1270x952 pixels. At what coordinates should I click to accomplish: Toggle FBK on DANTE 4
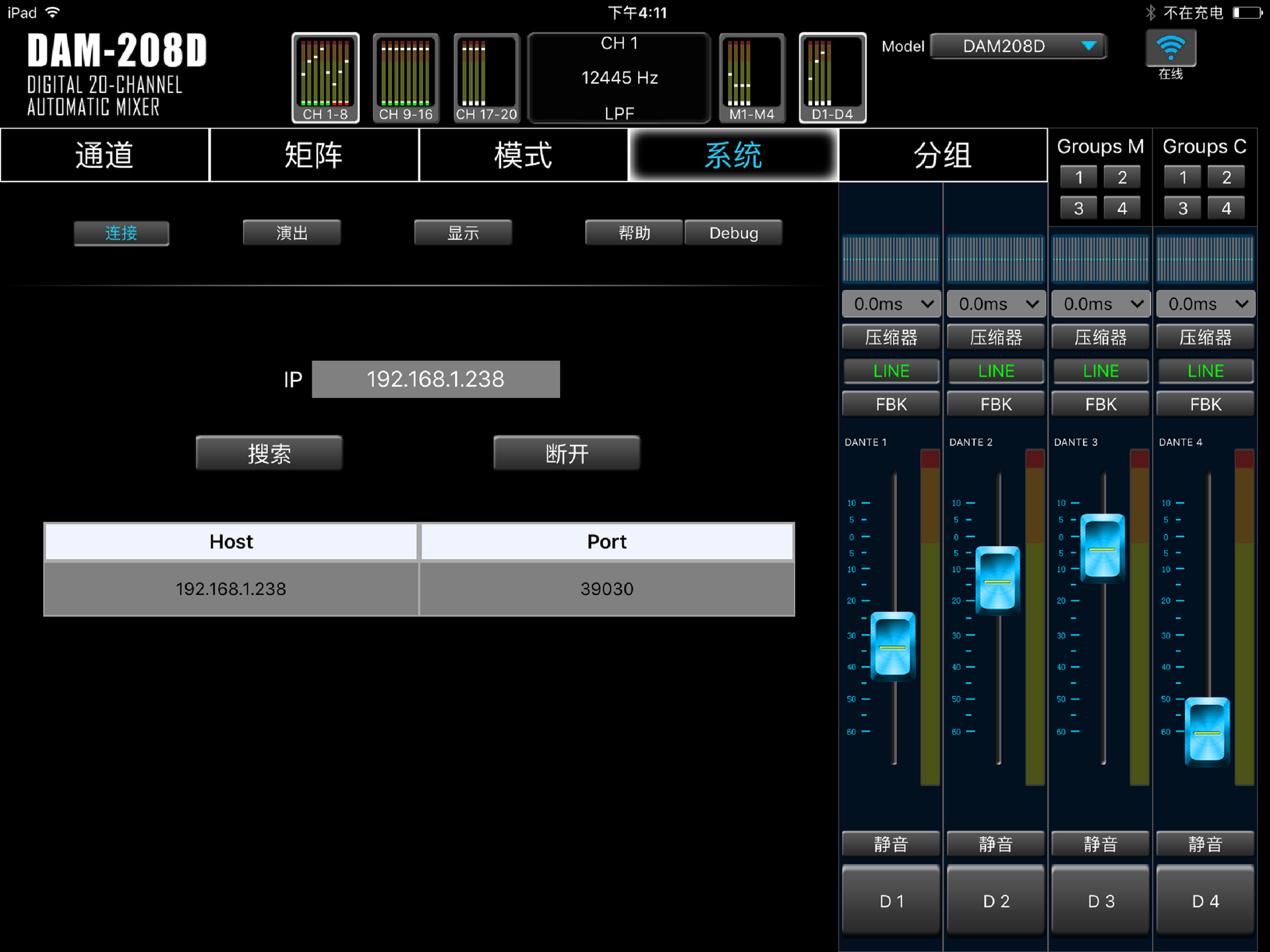tap(1205, 404)
